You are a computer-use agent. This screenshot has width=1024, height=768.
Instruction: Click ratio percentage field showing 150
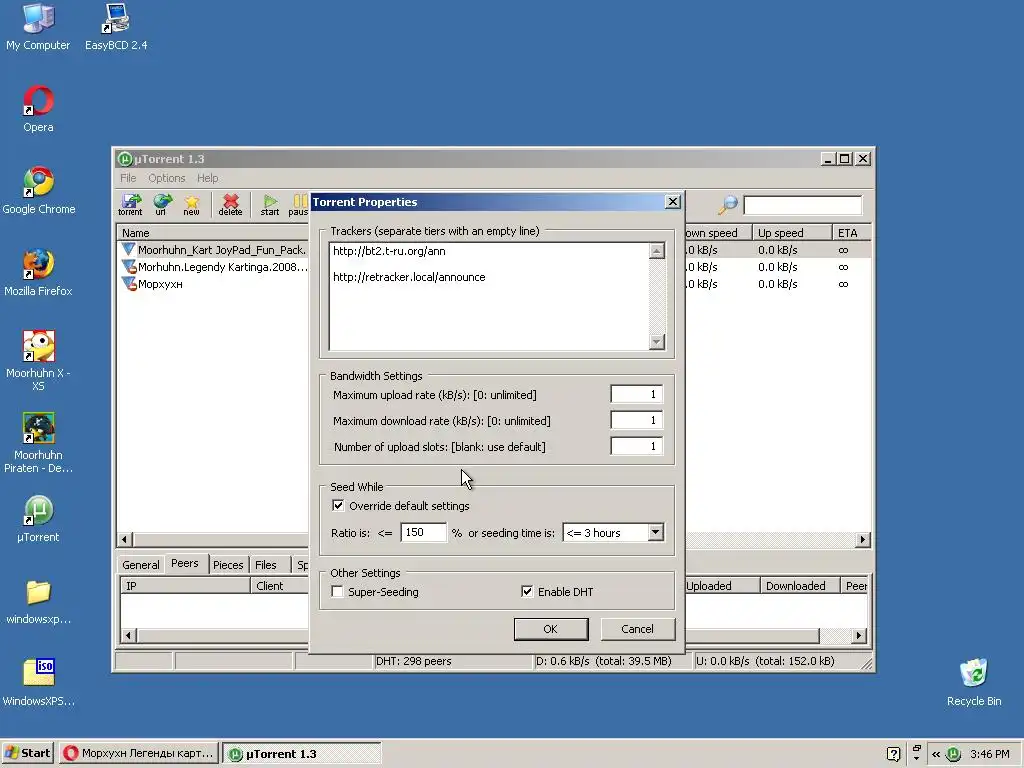[x=423, y=532]
